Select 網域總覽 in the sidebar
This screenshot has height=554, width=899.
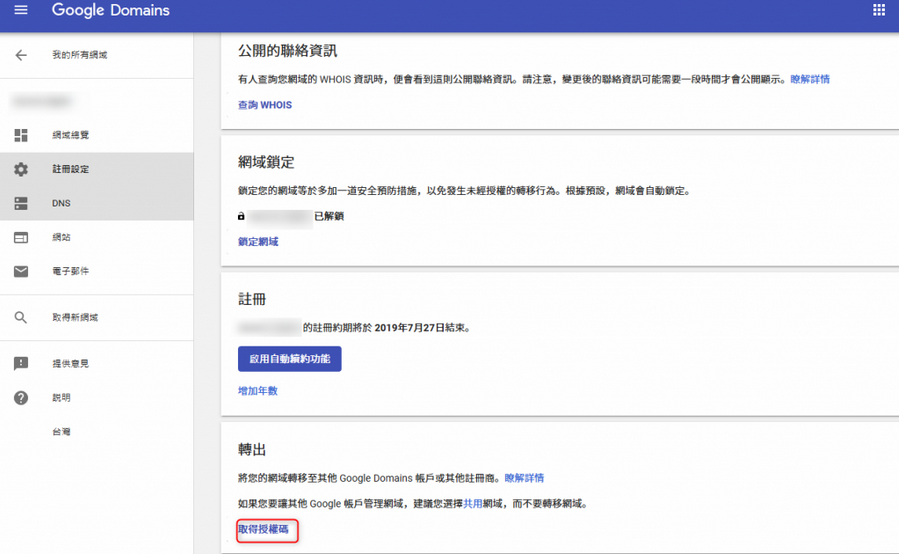pos(71,135)
